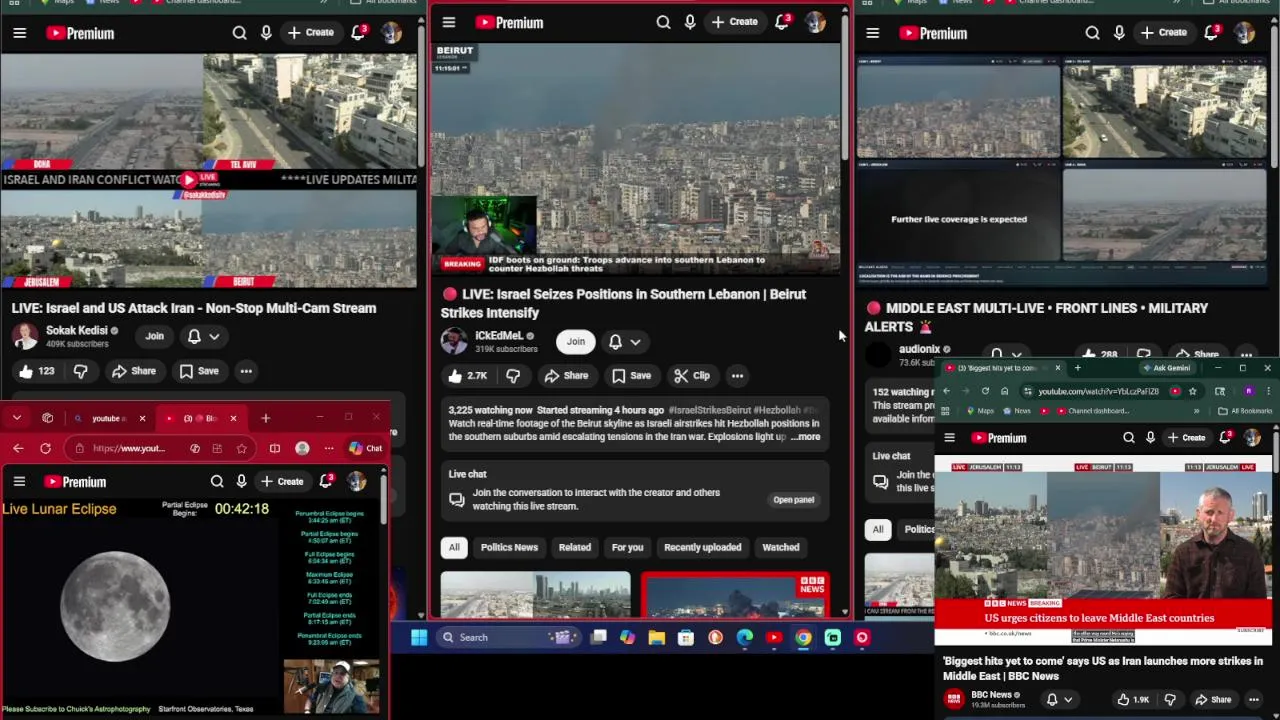Open hamburger menu in BBC News Chrome window
This screenshot has height=720, width=1280.
pos(949,437)
